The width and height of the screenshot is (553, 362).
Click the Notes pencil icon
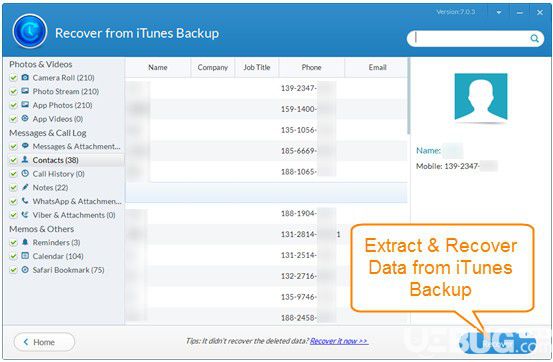pyautogui.click(x=25, y=187)
